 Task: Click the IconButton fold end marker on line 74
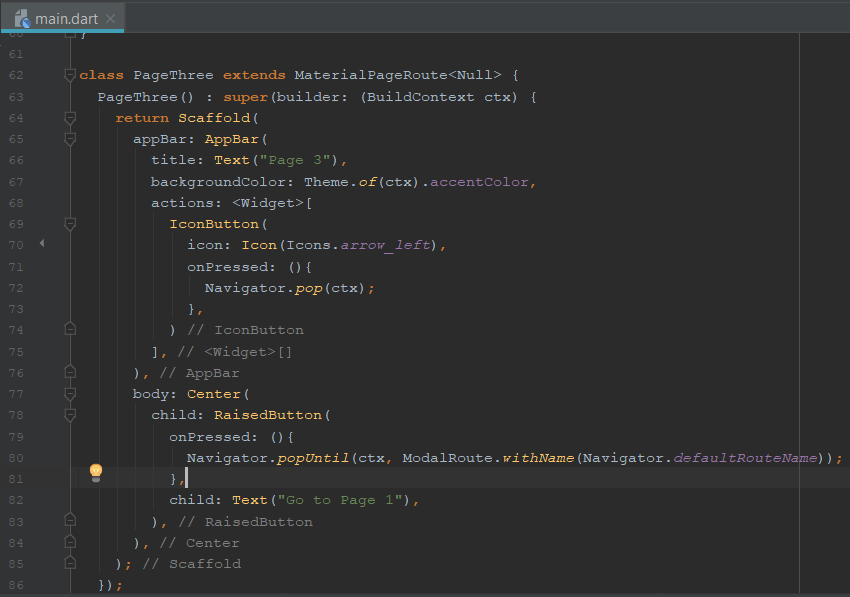70,329
